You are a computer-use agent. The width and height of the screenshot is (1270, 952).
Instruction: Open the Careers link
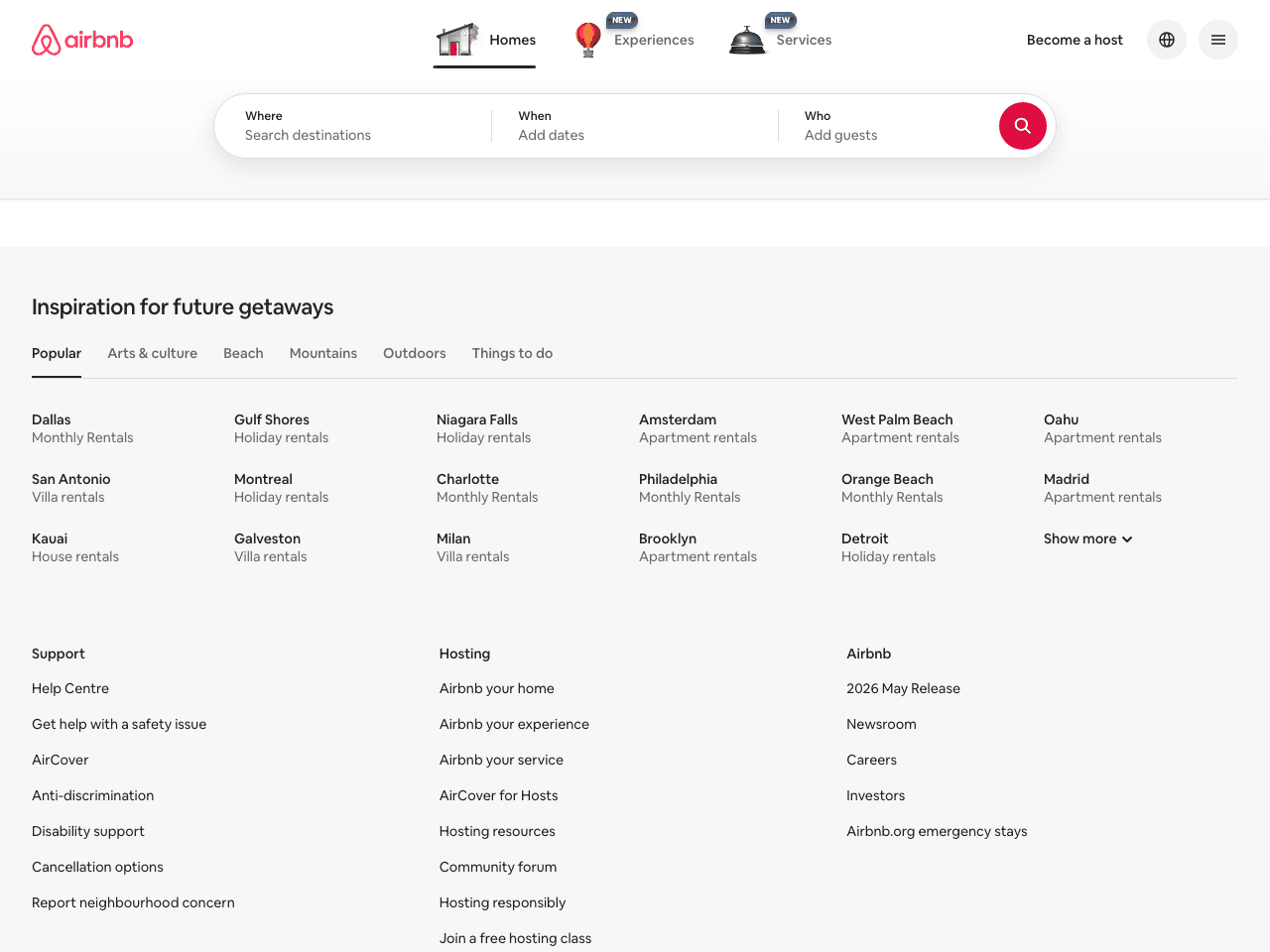(x=871, y=760)
